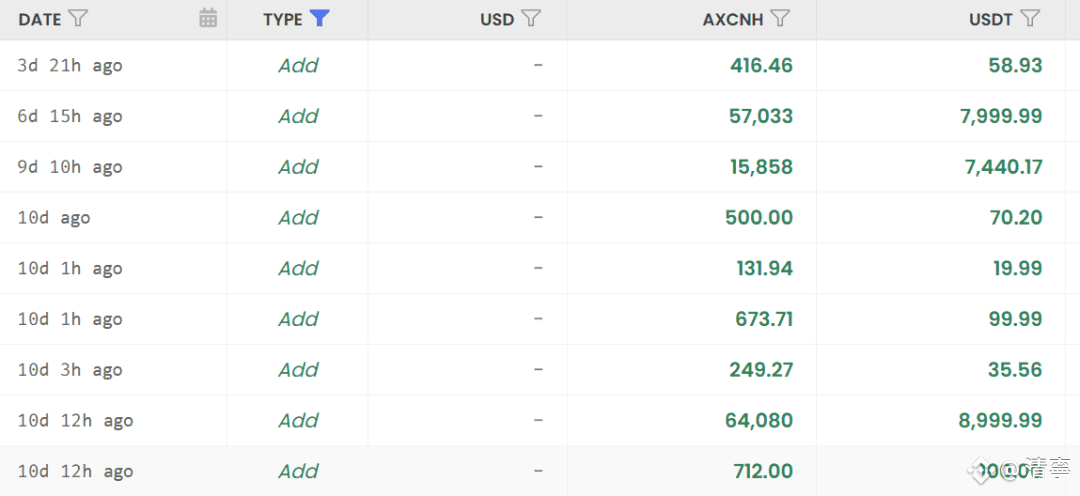Viewport: 1080px width, 496px height.
Task: Sort by the USDT column header
Action: point(991,19)
